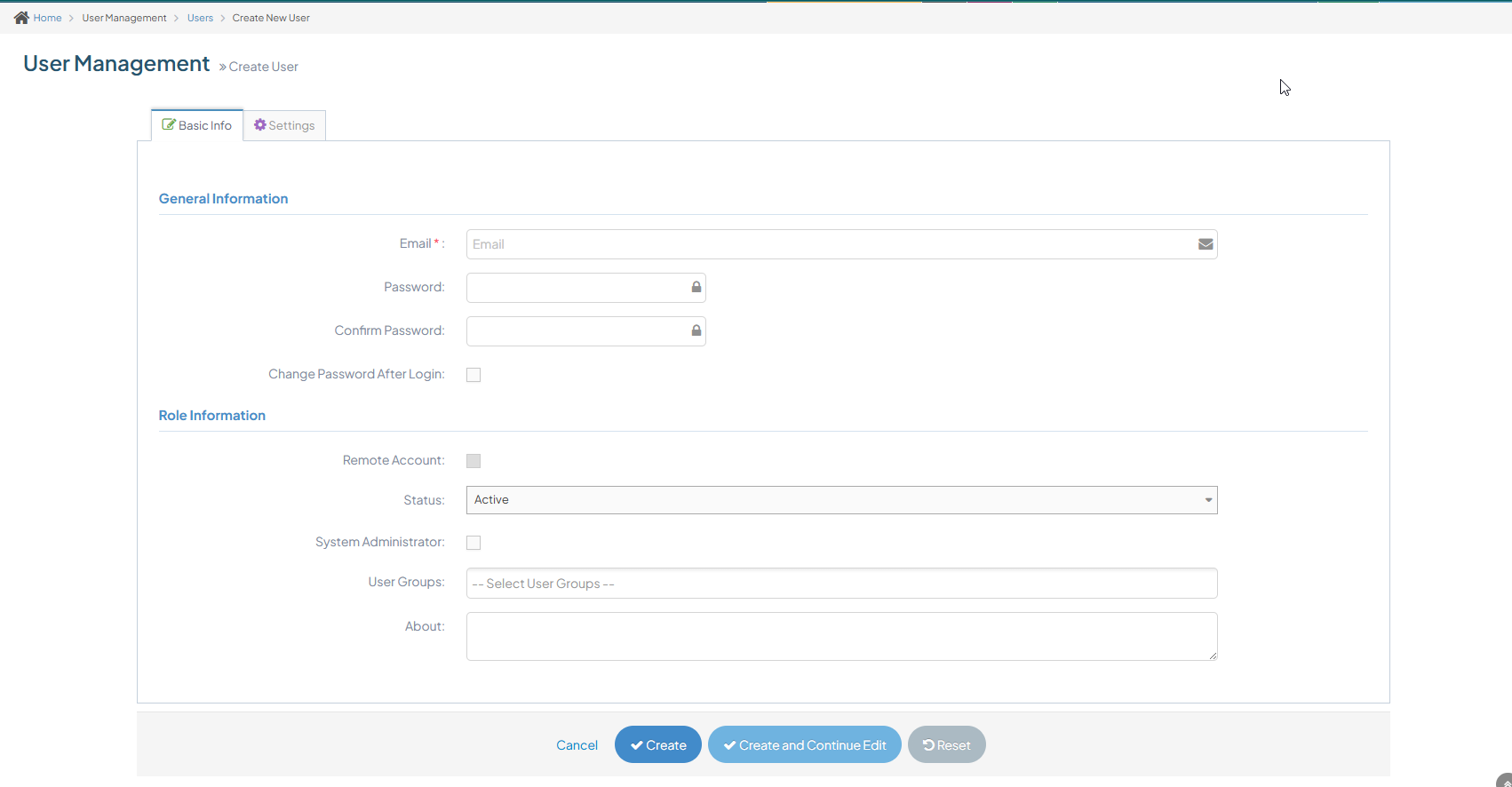
Task: Open the Status dropdown showing Active
Action: coord(840,500)
